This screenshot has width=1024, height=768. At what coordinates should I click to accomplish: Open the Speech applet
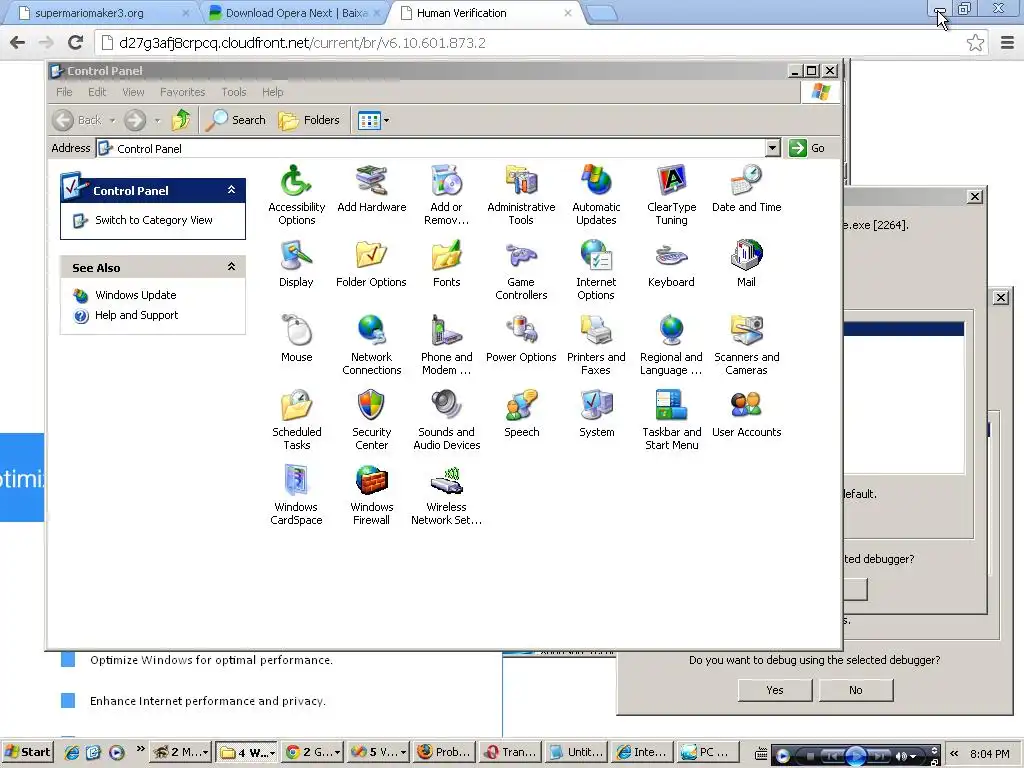click(521, 414)
